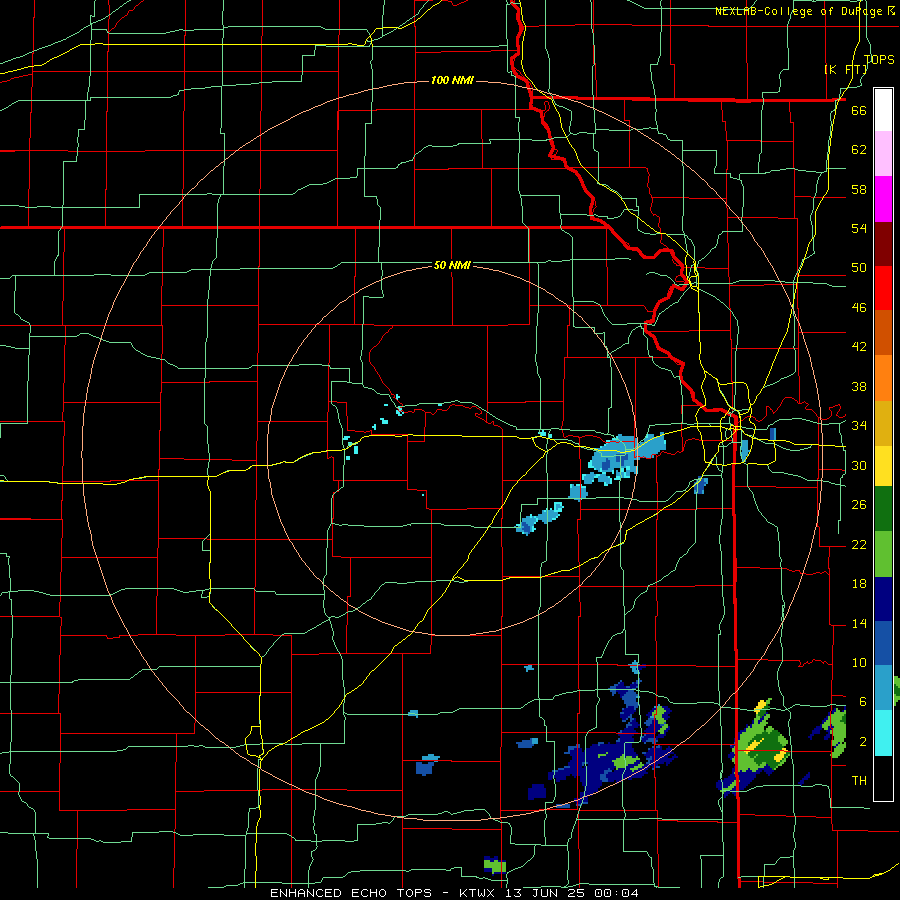Click the cyan legend swatch
This screenshot has height=900, width=900.
[883, 733]
